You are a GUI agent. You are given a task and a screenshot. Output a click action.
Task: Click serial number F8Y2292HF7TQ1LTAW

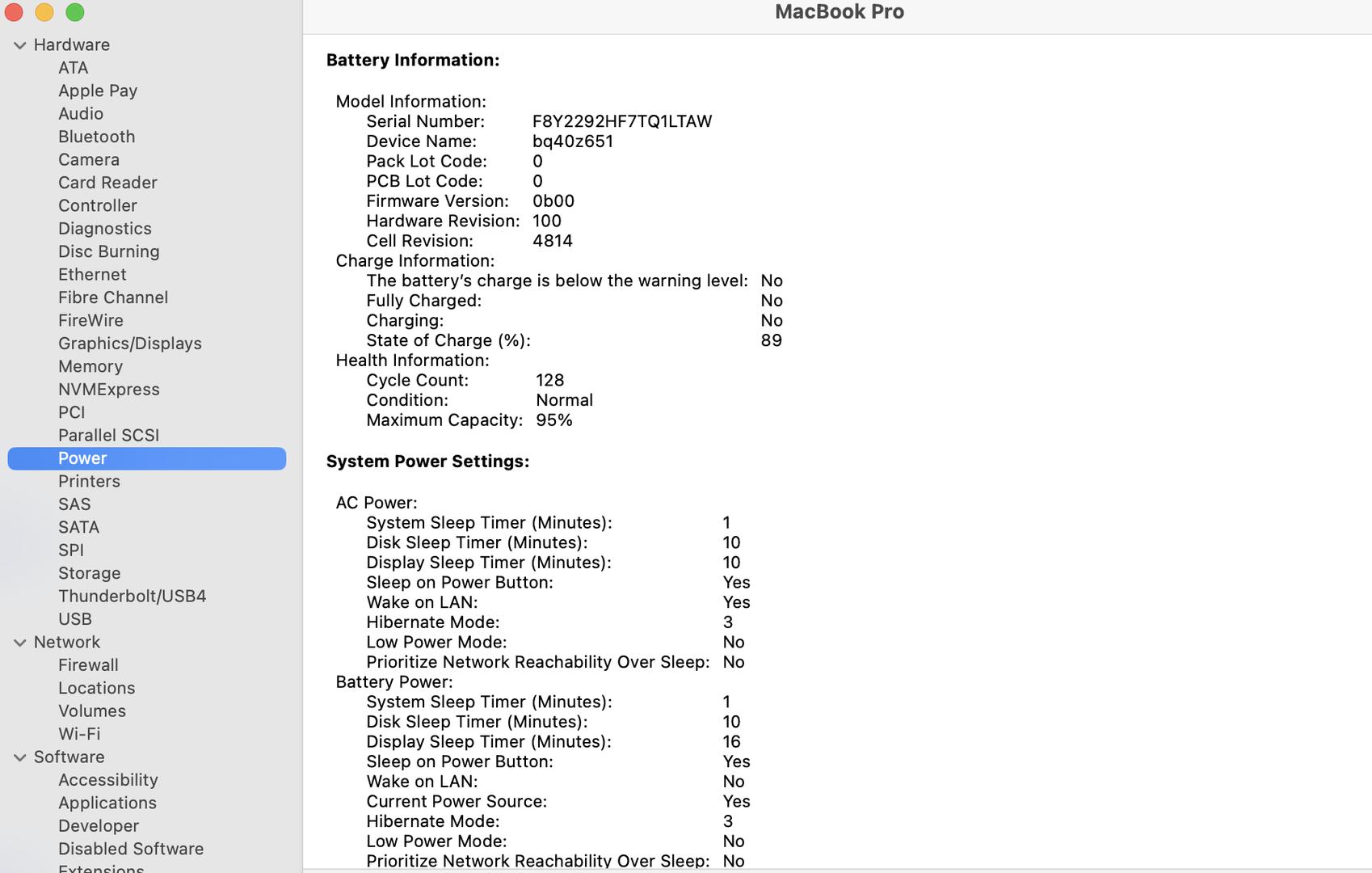[x=622, y=121]
